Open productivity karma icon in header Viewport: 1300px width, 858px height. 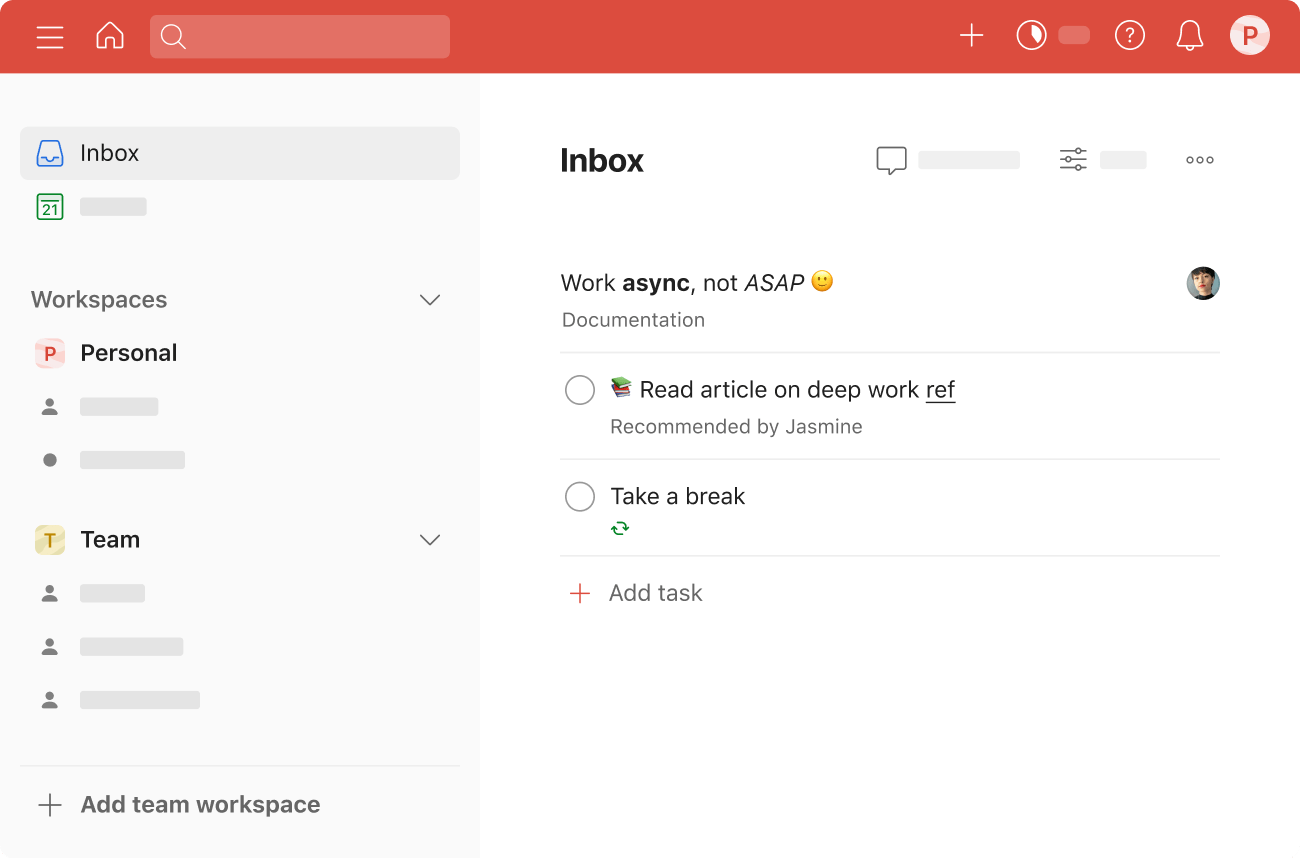(x=1031, y=37)
